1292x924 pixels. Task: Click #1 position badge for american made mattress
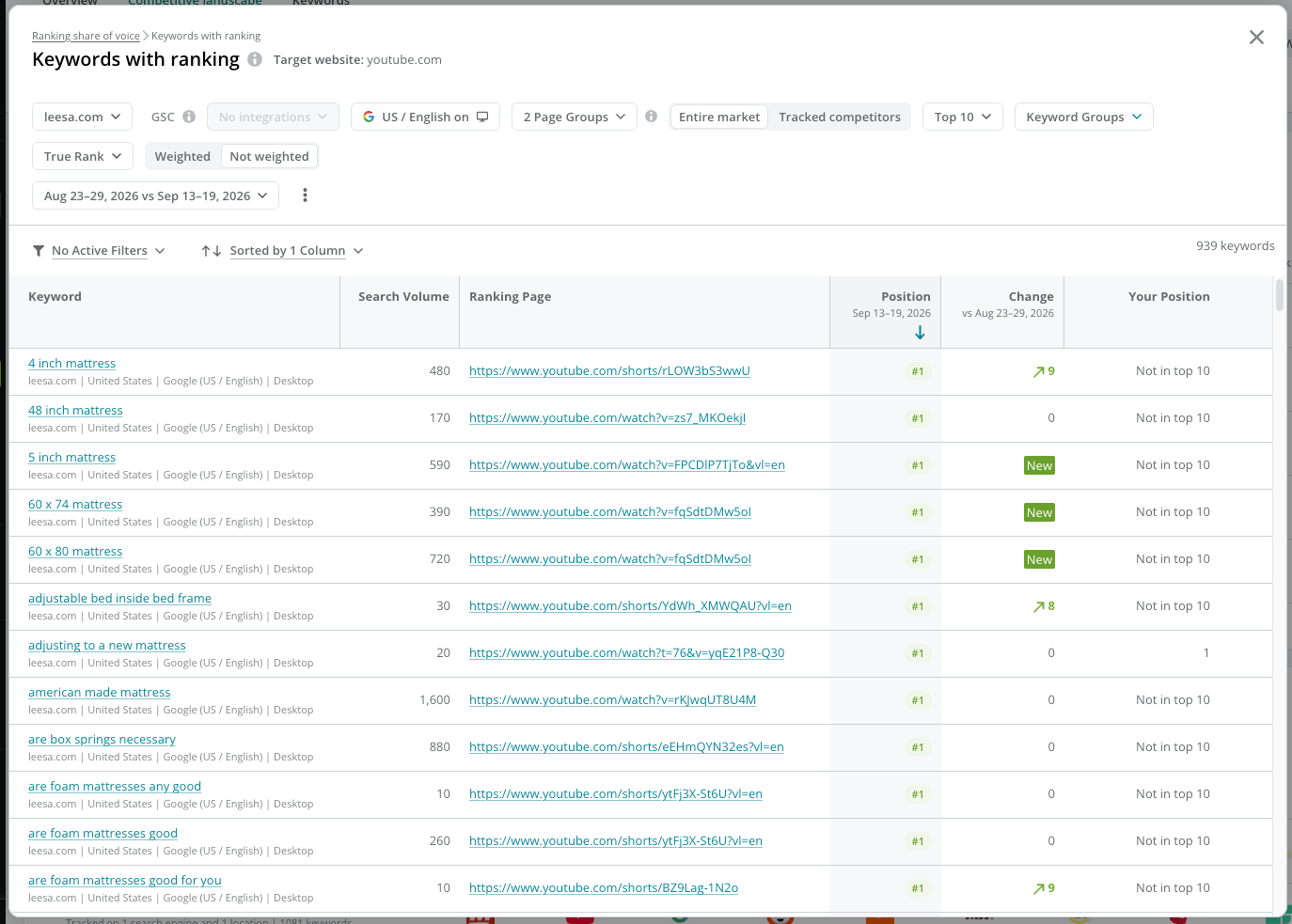coord(918,700)
